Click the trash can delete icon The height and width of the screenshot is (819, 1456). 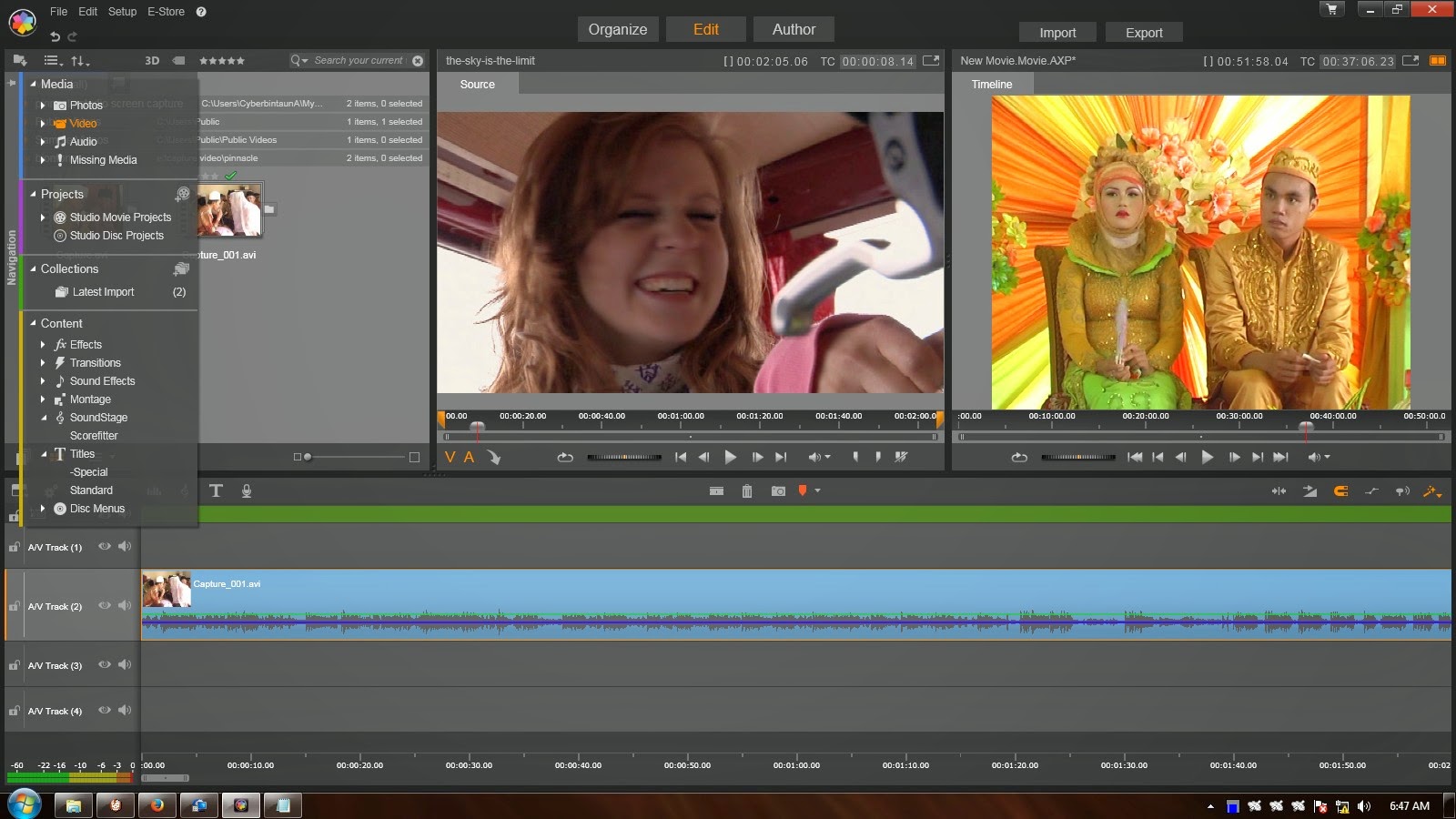click(746, 491)
